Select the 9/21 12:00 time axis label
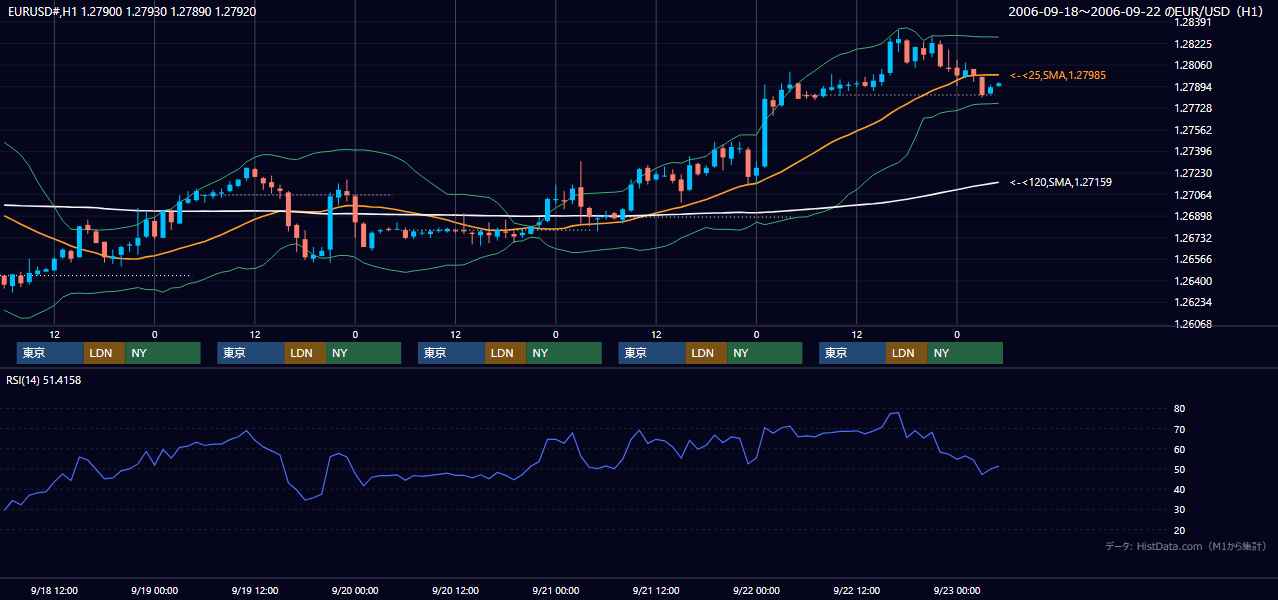Screen dimensions: 1278x600 click(x=656, y=590)
